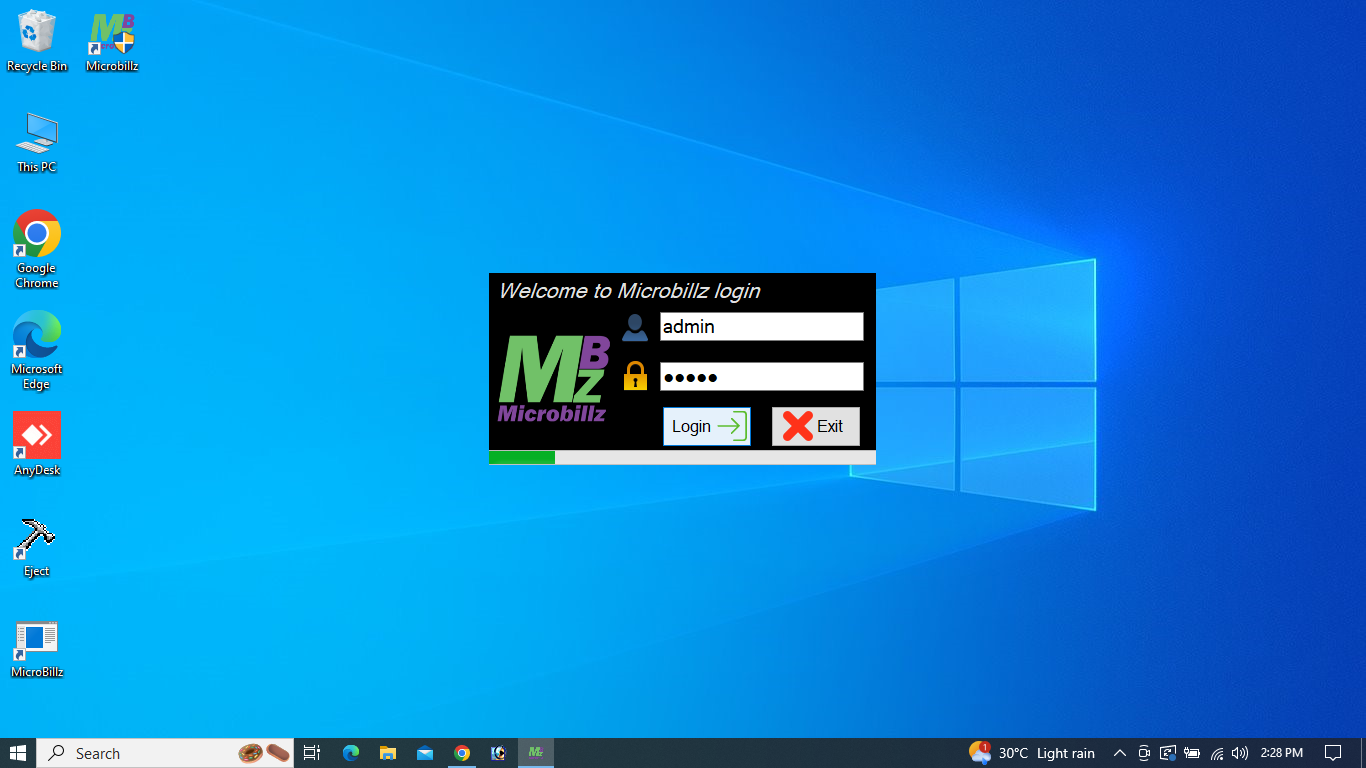Select the This PC desktop icon

coord(37,142)
